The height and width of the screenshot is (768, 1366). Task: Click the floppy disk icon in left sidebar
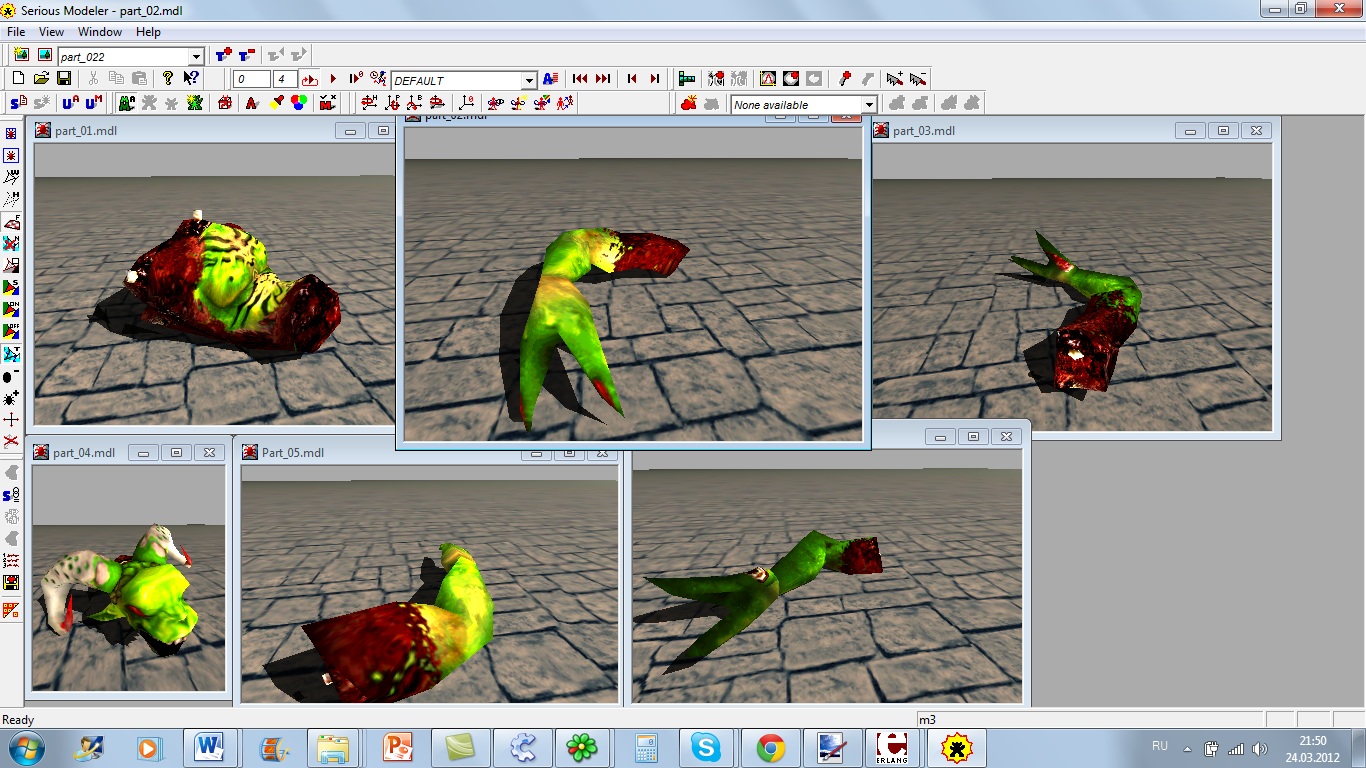[11, 582]
